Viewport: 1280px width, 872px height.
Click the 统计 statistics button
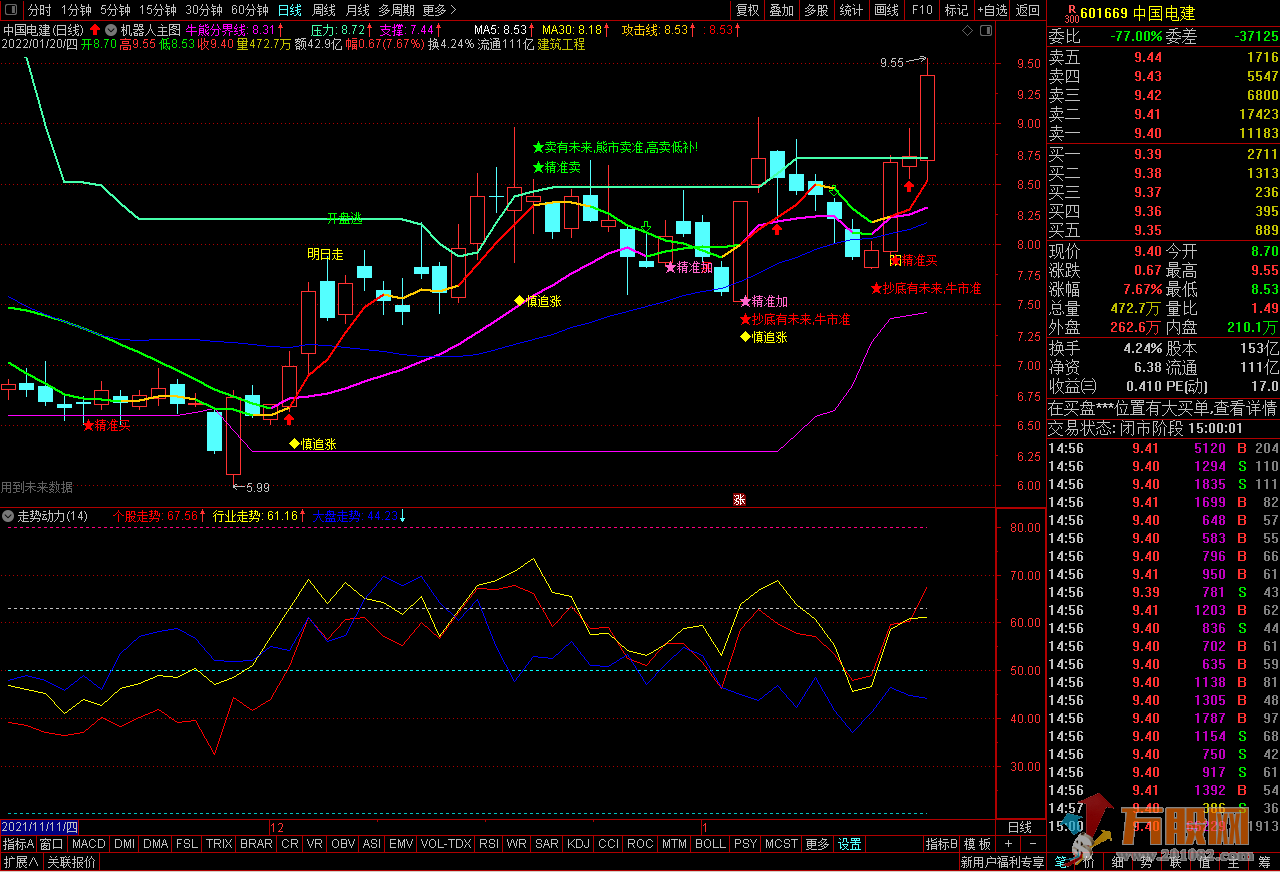click(851, 10)
